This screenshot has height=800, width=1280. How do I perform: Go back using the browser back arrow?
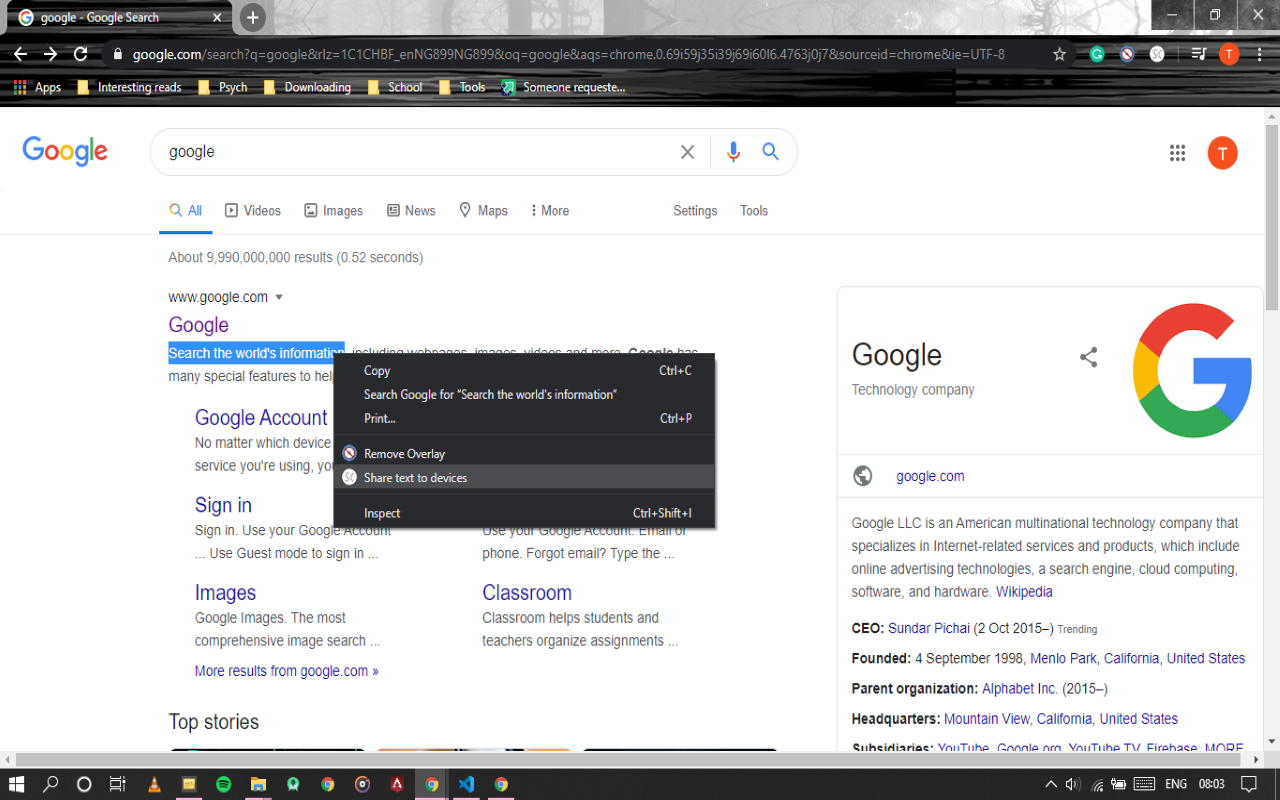[x=20, y=54]
